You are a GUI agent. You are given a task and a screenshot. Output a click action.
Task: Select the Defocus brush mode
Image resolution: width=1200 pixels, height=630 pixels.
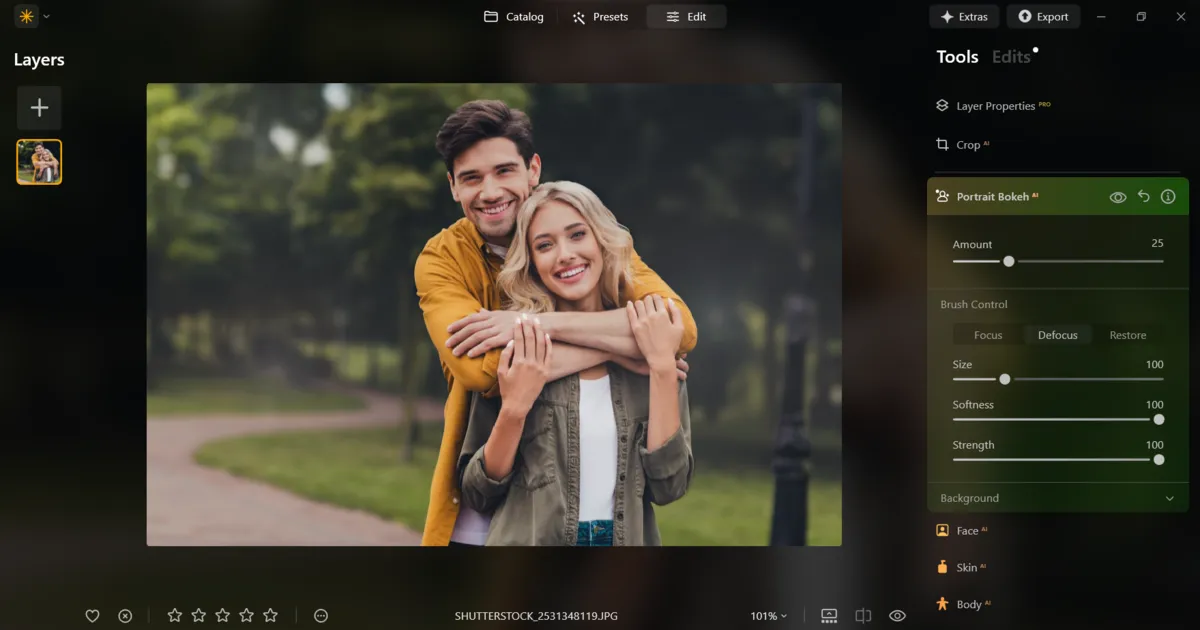pyautogui.click(x=1057, y=334)
